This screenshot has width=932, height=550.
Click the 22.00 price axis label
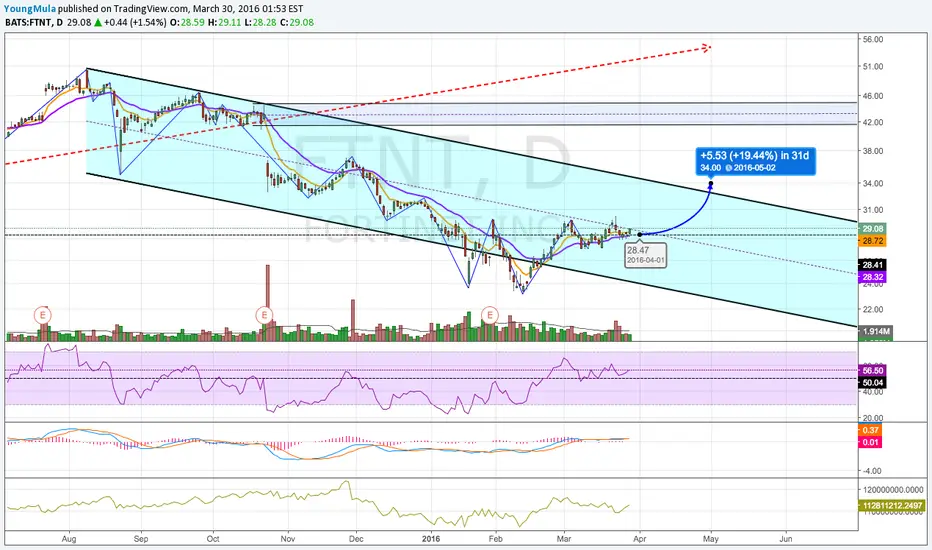click(873, 309)
